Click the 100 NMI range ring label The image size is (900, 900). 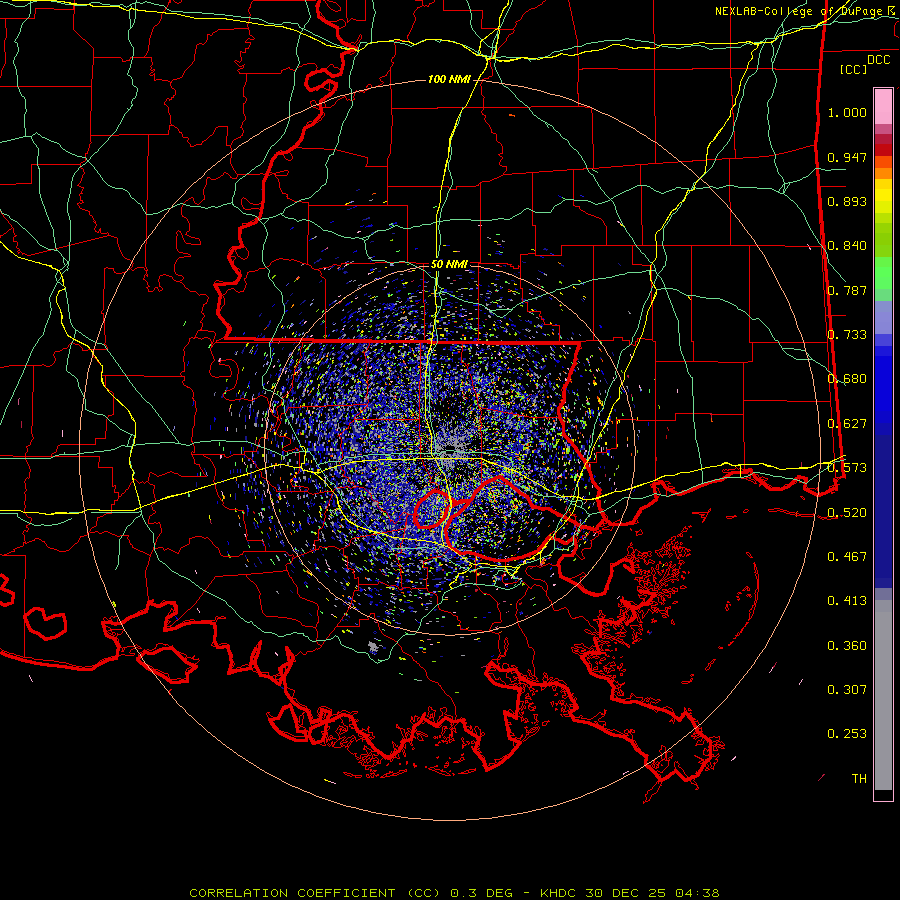(449, 79)
